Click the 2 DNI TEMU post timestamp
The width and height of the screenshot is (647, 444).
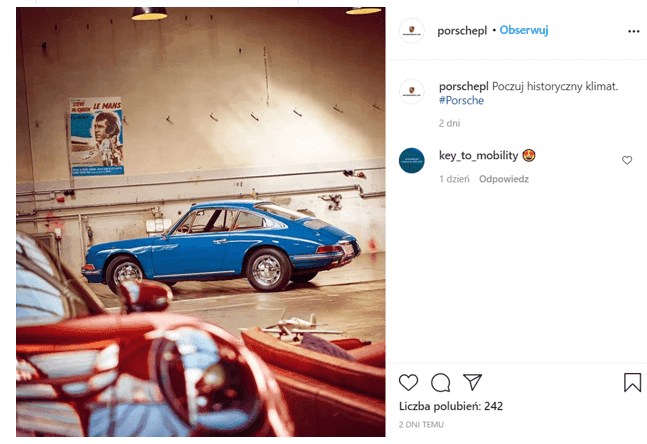(421, 425)
